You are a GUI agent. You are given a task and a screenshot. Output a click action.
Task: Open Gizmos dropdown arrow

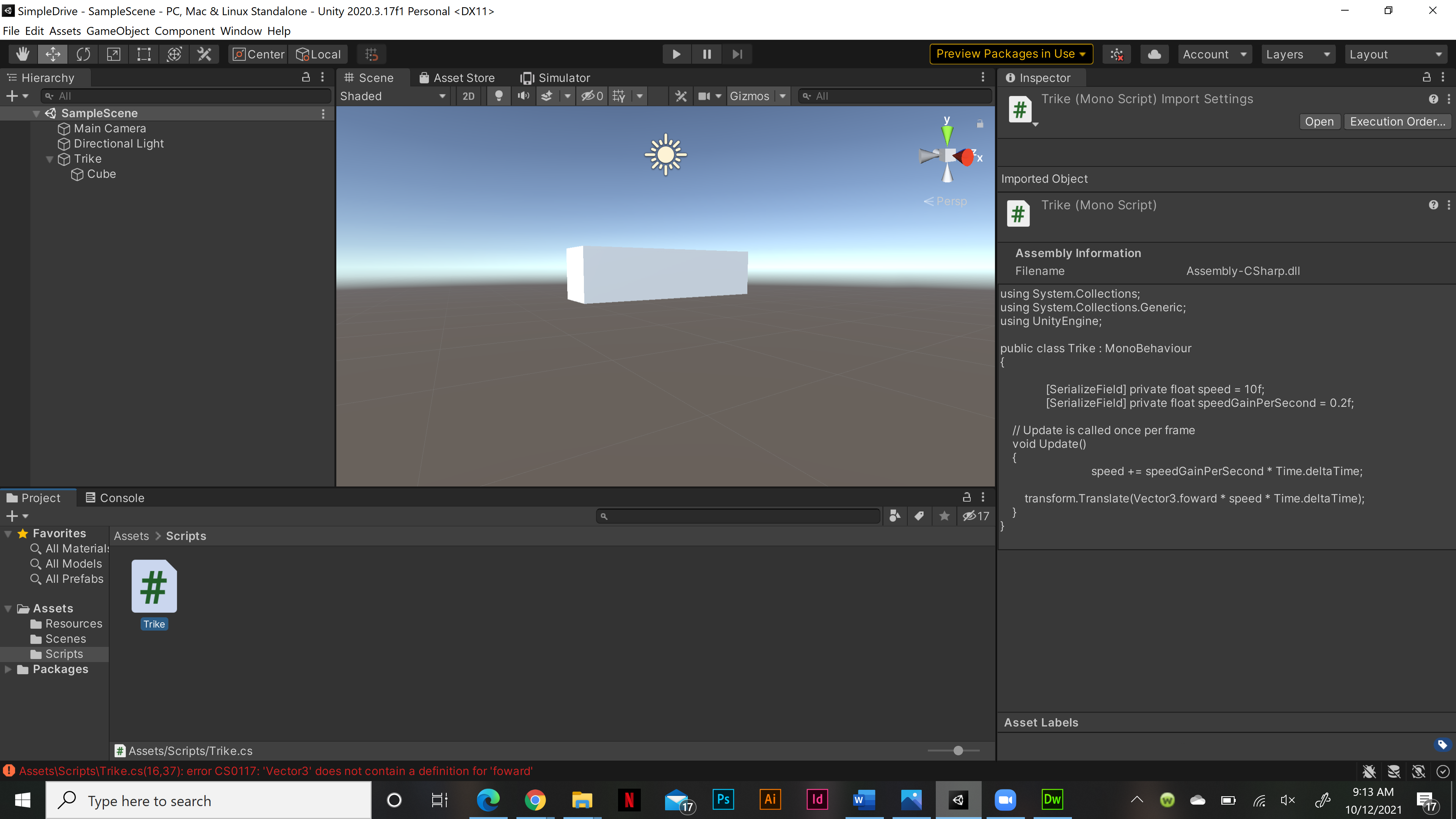782,96
